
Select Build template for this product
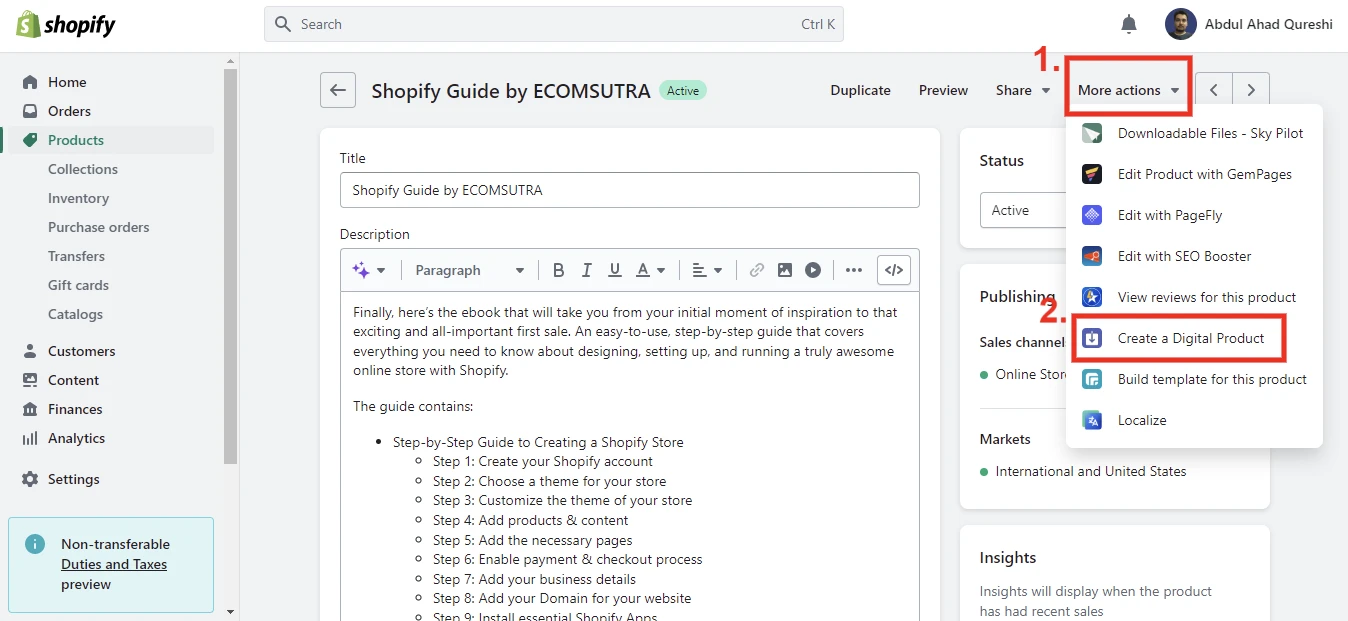tap(1194, 379)
